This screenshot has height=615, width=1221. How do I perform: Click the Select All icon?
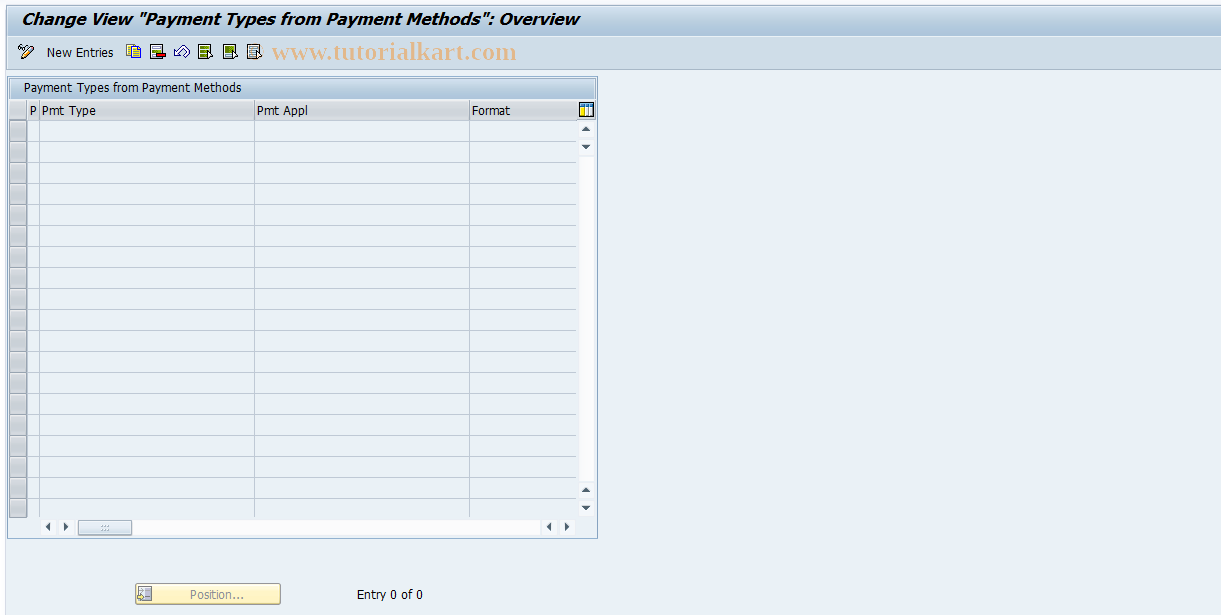pyautogui.click(x=206, y=52)
